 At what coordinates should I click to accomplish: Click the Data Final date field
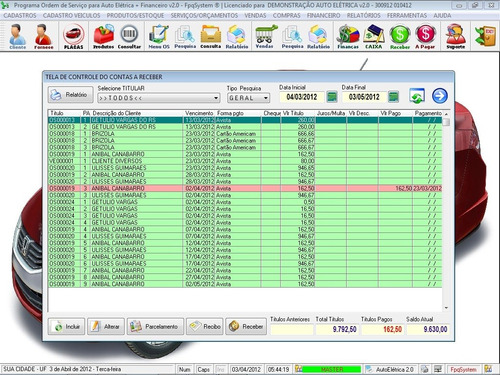tap(364, 97)
